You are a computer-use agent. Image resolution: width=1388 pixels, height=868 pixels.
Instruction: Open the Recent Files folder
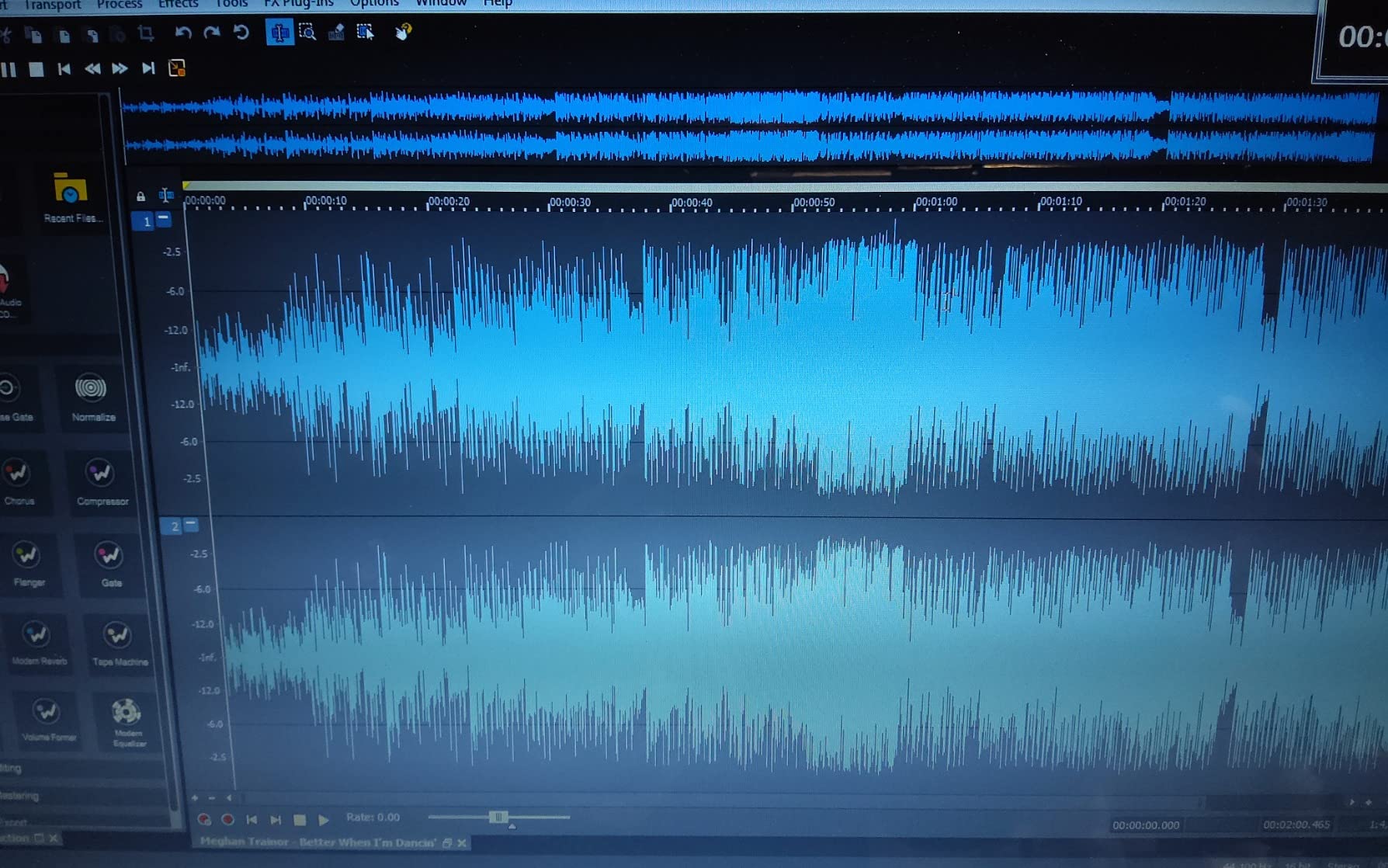71,197
